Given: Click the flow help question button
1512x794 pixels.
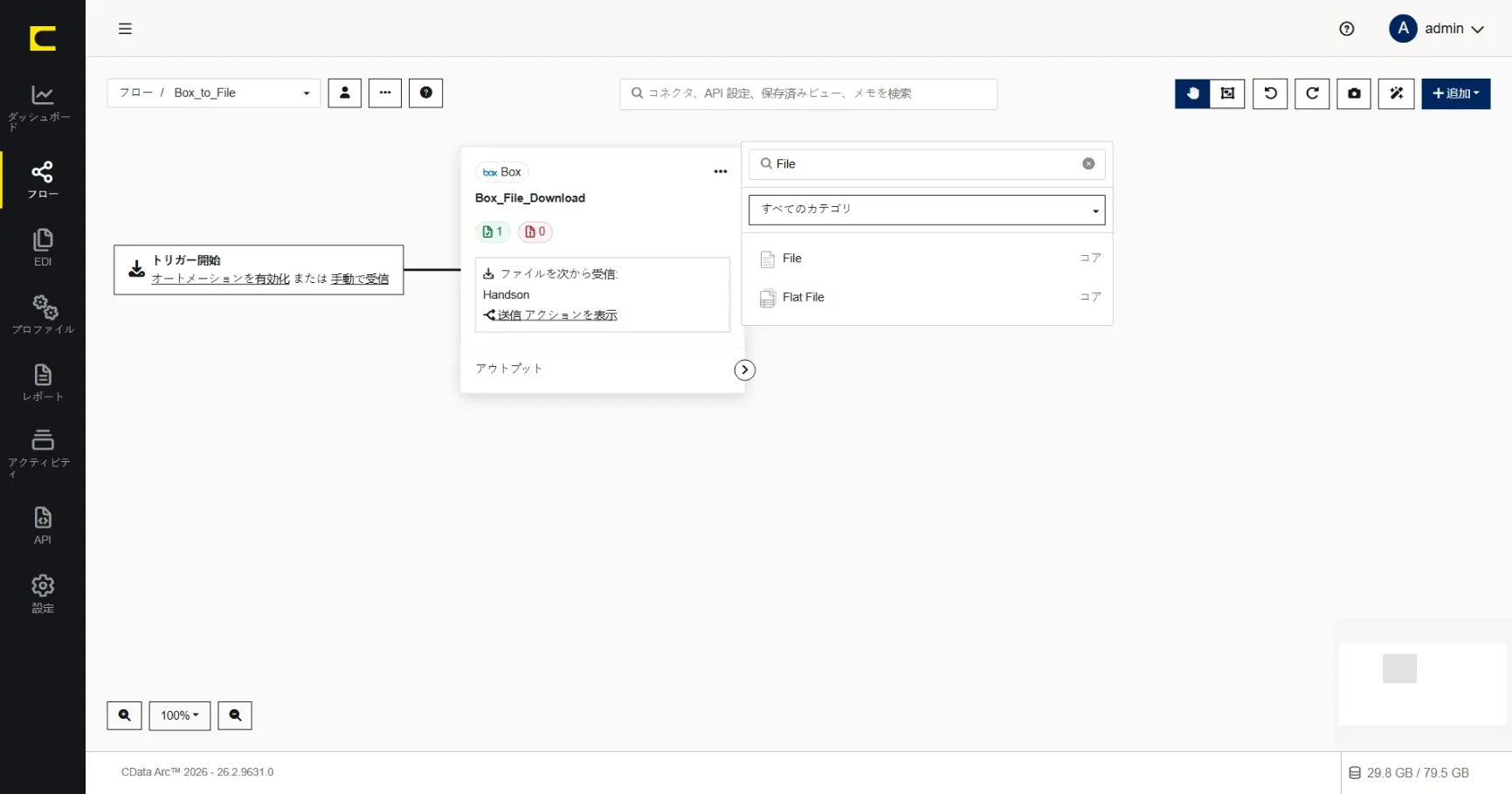Looking at the screenshot, I should click(x=425, y=93).
